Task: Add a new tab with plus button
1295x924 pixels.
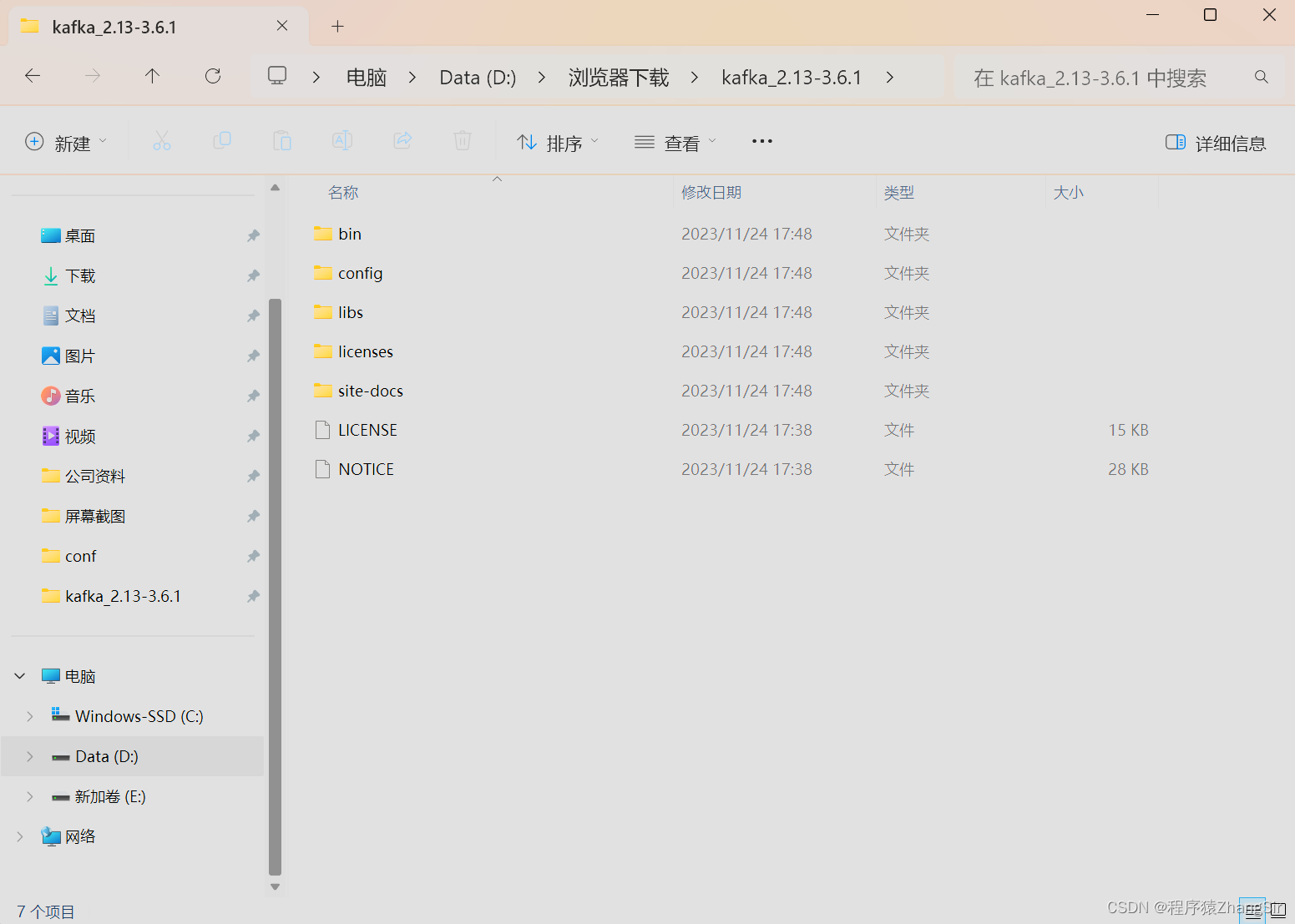Action: click(337, 26)
